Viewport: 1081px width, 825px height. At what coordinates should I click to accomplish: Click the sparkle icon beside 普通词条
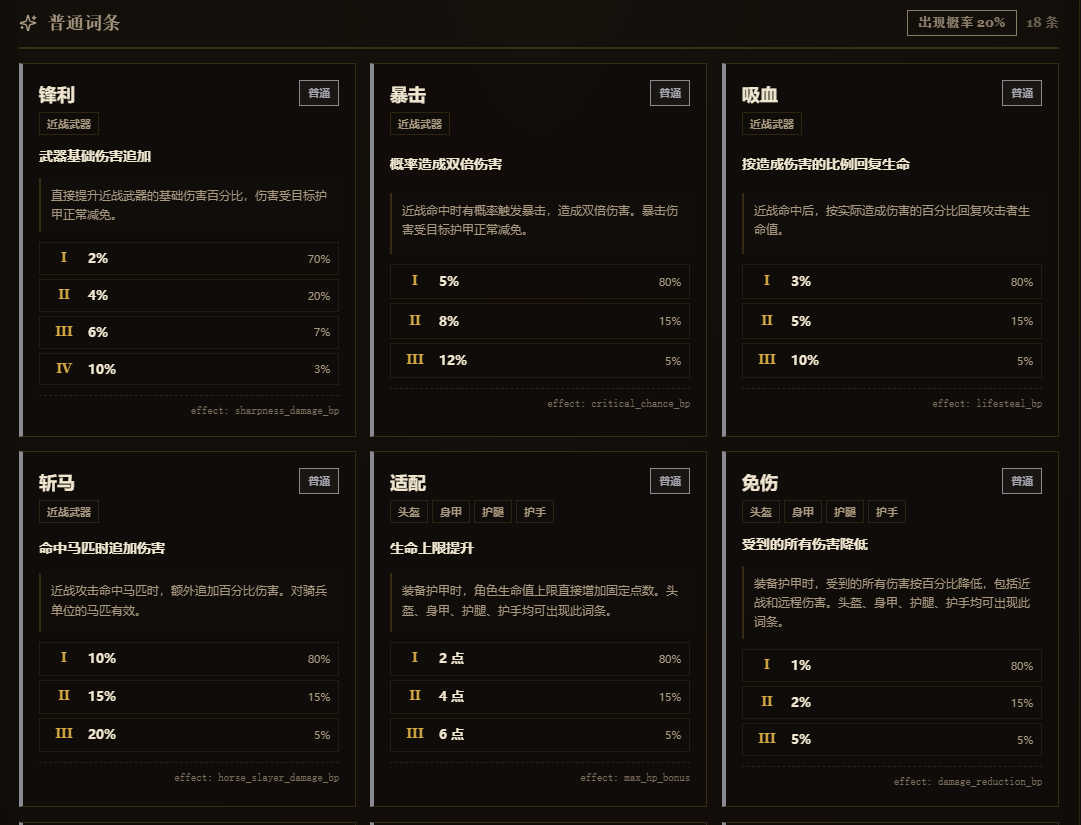click(28, 23)
